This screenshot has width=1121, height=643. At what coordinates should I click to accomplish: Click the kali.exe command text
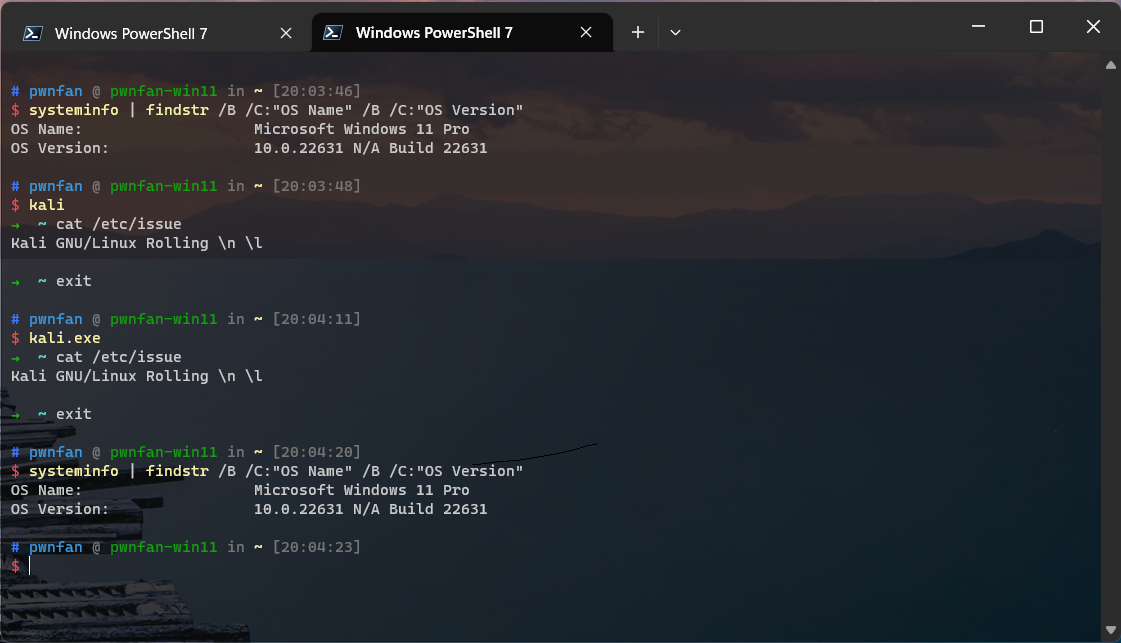pos(64,338)
